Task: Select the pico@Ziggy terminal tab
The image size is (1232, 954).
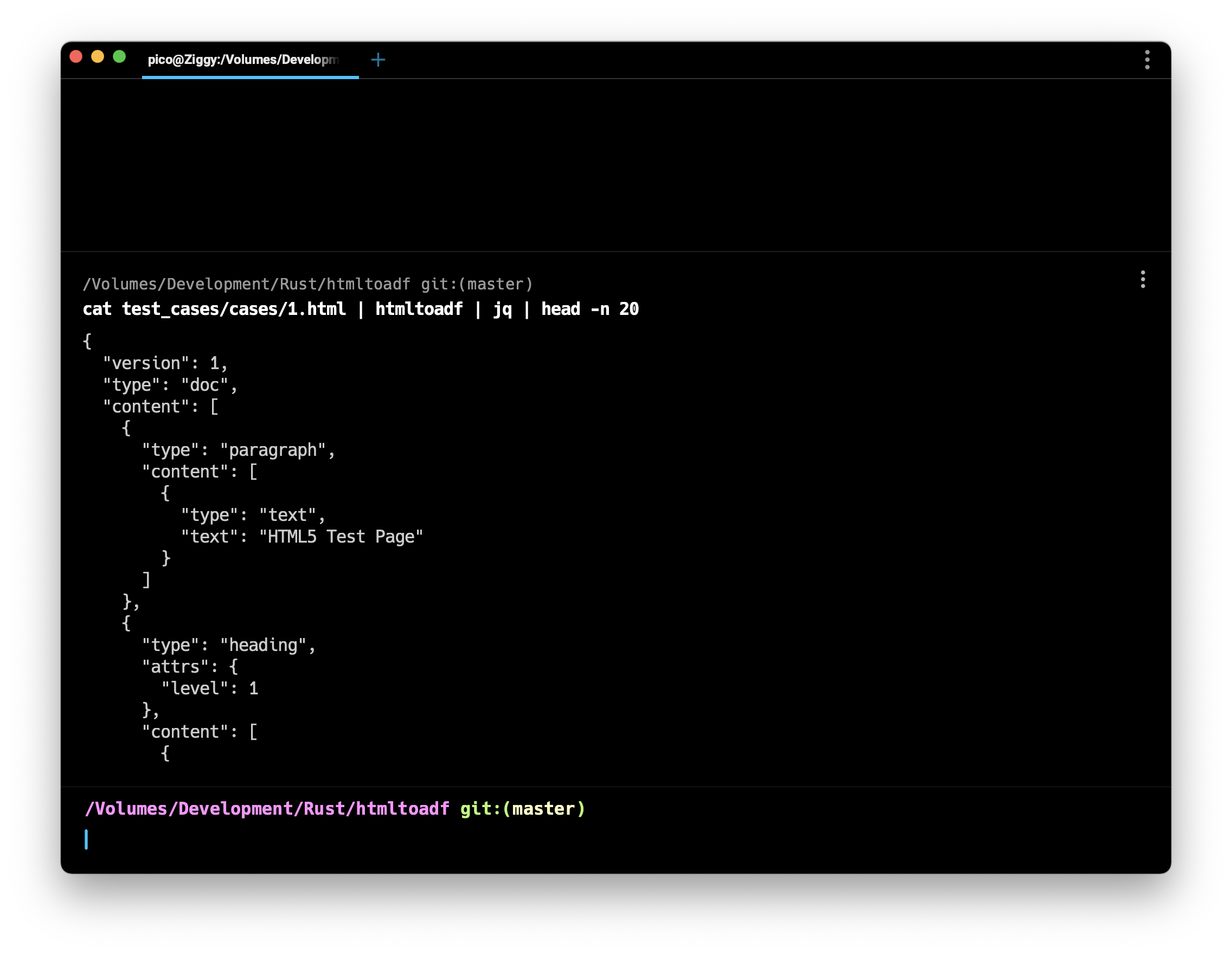Action: tap(242, 60)
